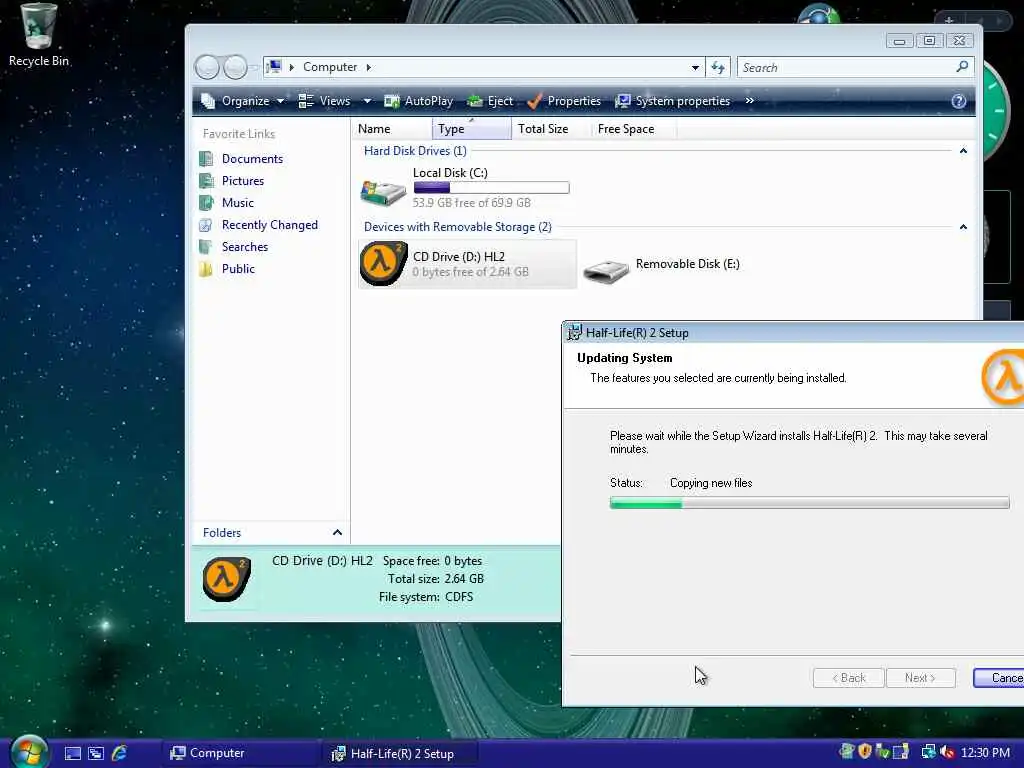Sort by the Free Space column header
This screenshot has height=768, width=1024.
(x=633, y=129)
